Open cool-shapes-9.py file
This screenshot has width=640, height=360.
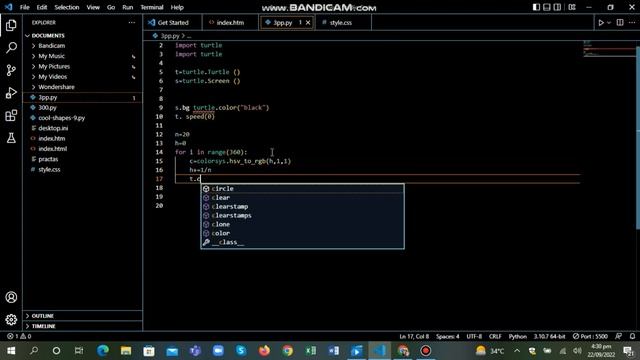click(x=83, y=118)
